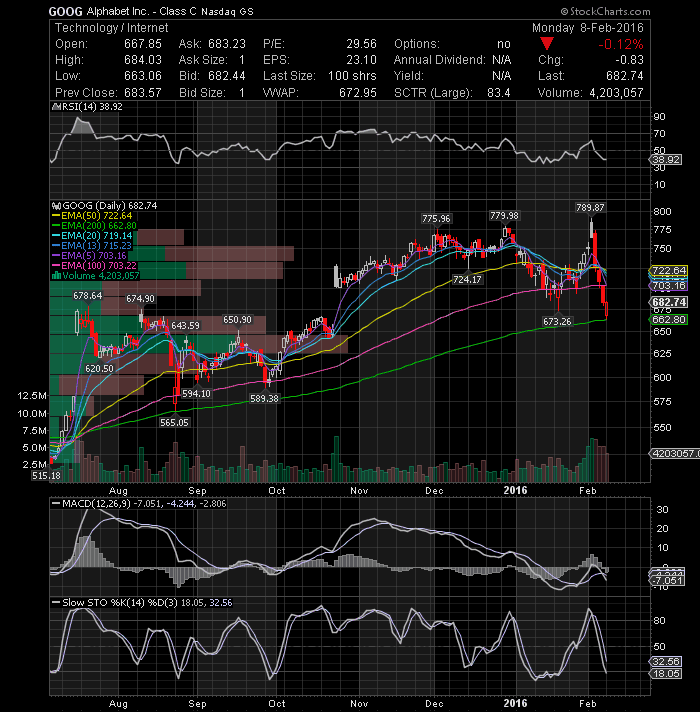This screenshot has height=712, width=700.
Task: Click the 643.59 price label
Action: (185, 326)
